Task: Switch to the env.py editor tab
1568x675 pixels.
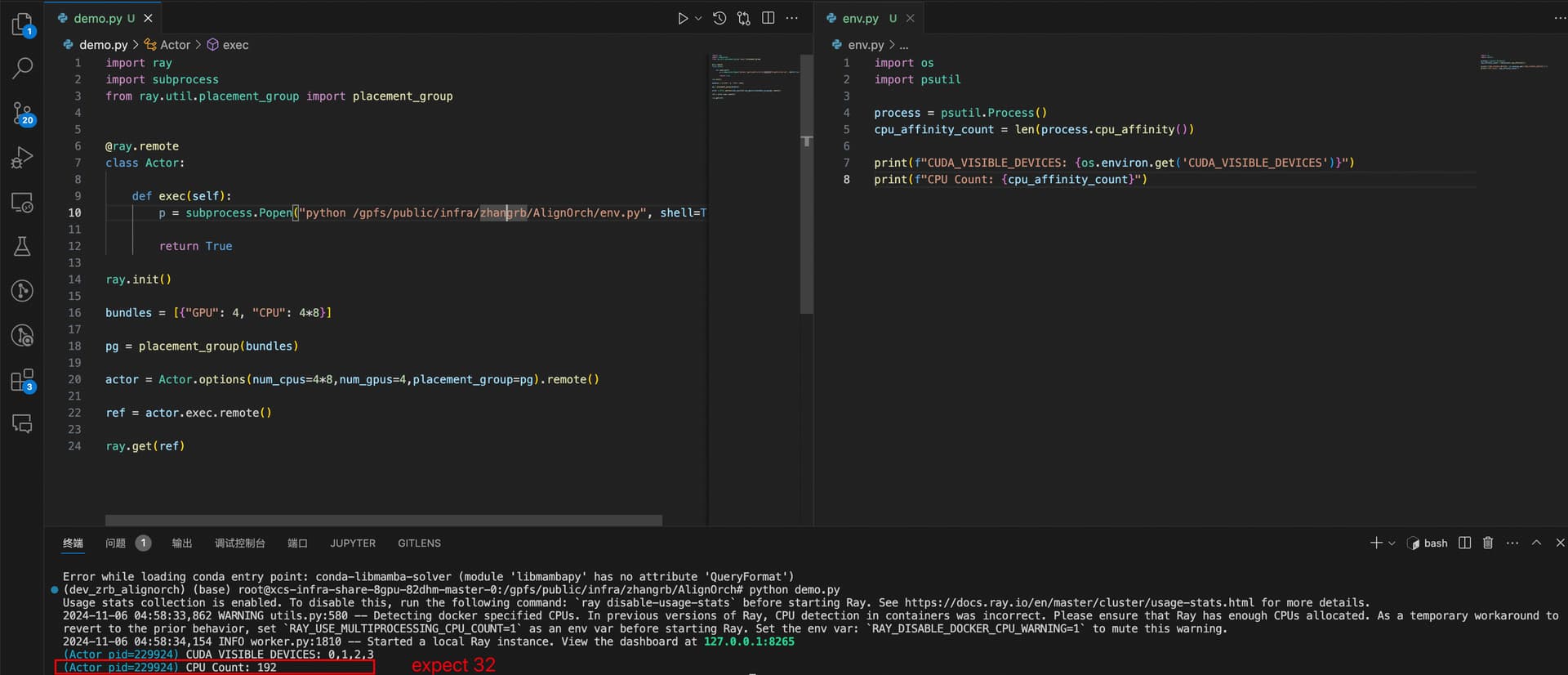Action: [x=860, y=18]
